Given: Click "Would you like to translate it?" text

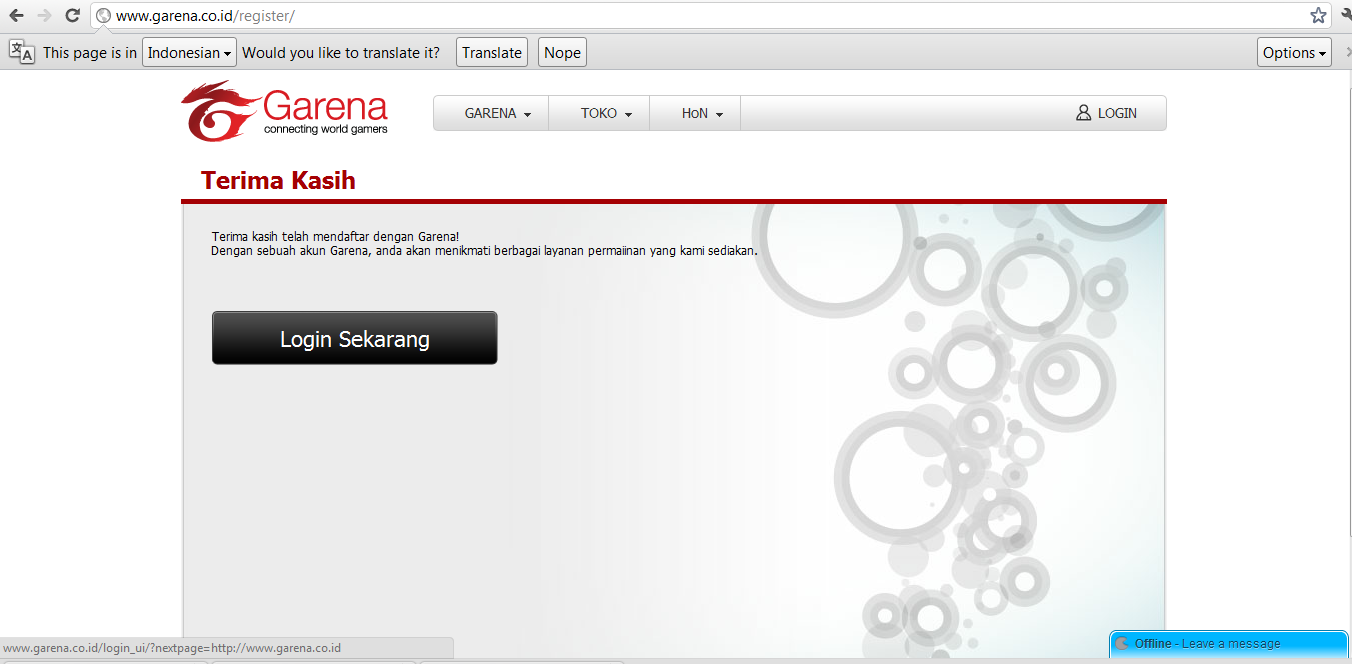Looking at the screenshot, I should [341, 53].
